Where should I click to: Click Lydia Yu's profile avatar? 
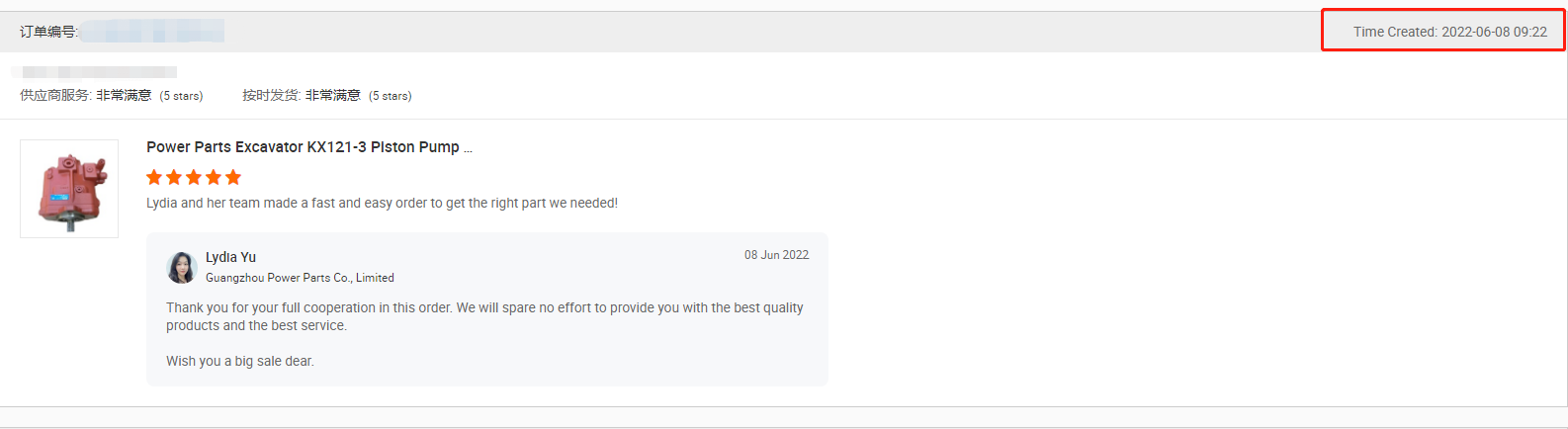[x=182, y=267]
